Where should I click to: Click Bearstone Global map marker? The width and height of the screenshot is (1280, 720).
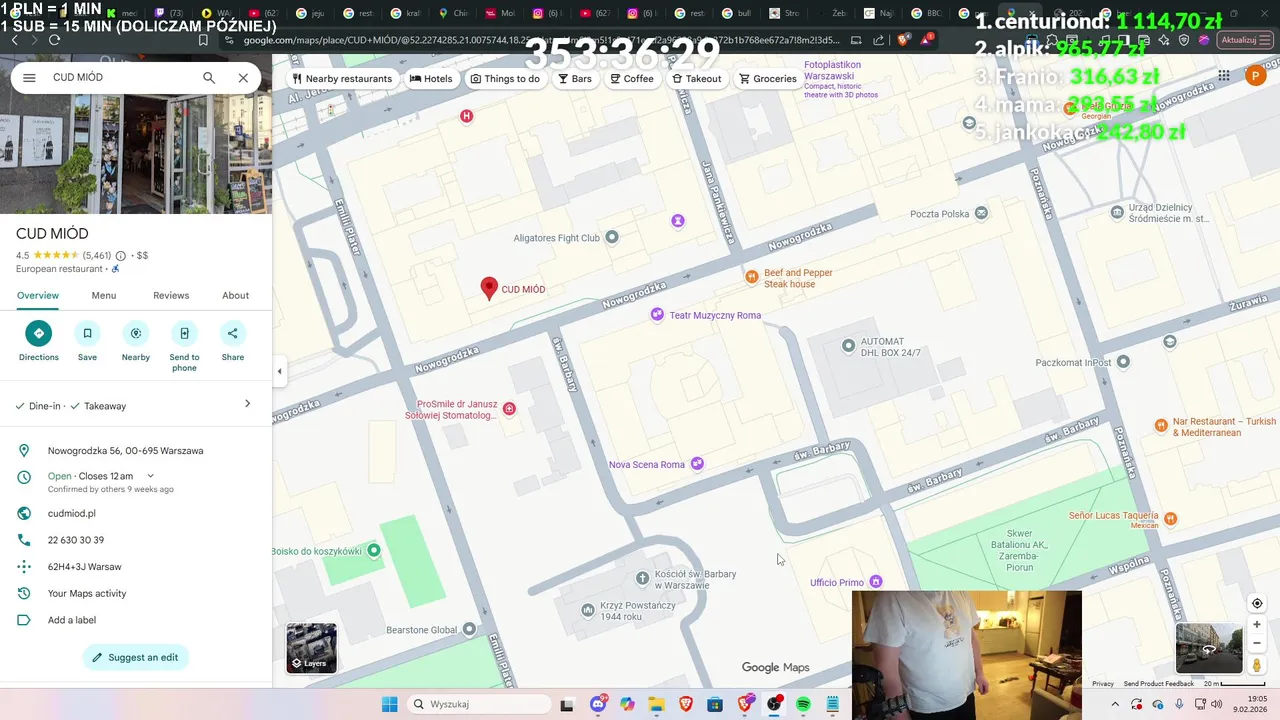click(x=470, y=629)
